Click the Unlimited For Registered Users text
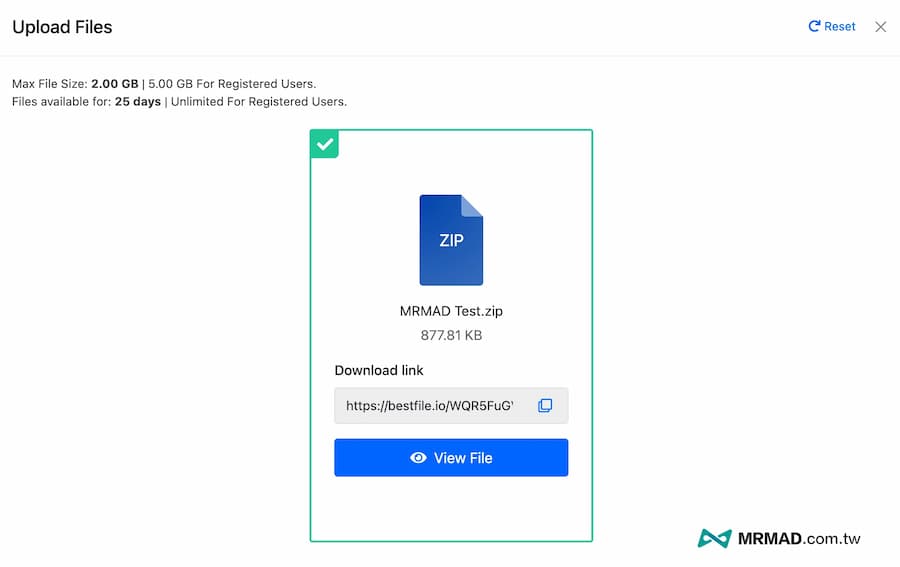The width and height of the screenshot is (900, 567). coord(259,102)
